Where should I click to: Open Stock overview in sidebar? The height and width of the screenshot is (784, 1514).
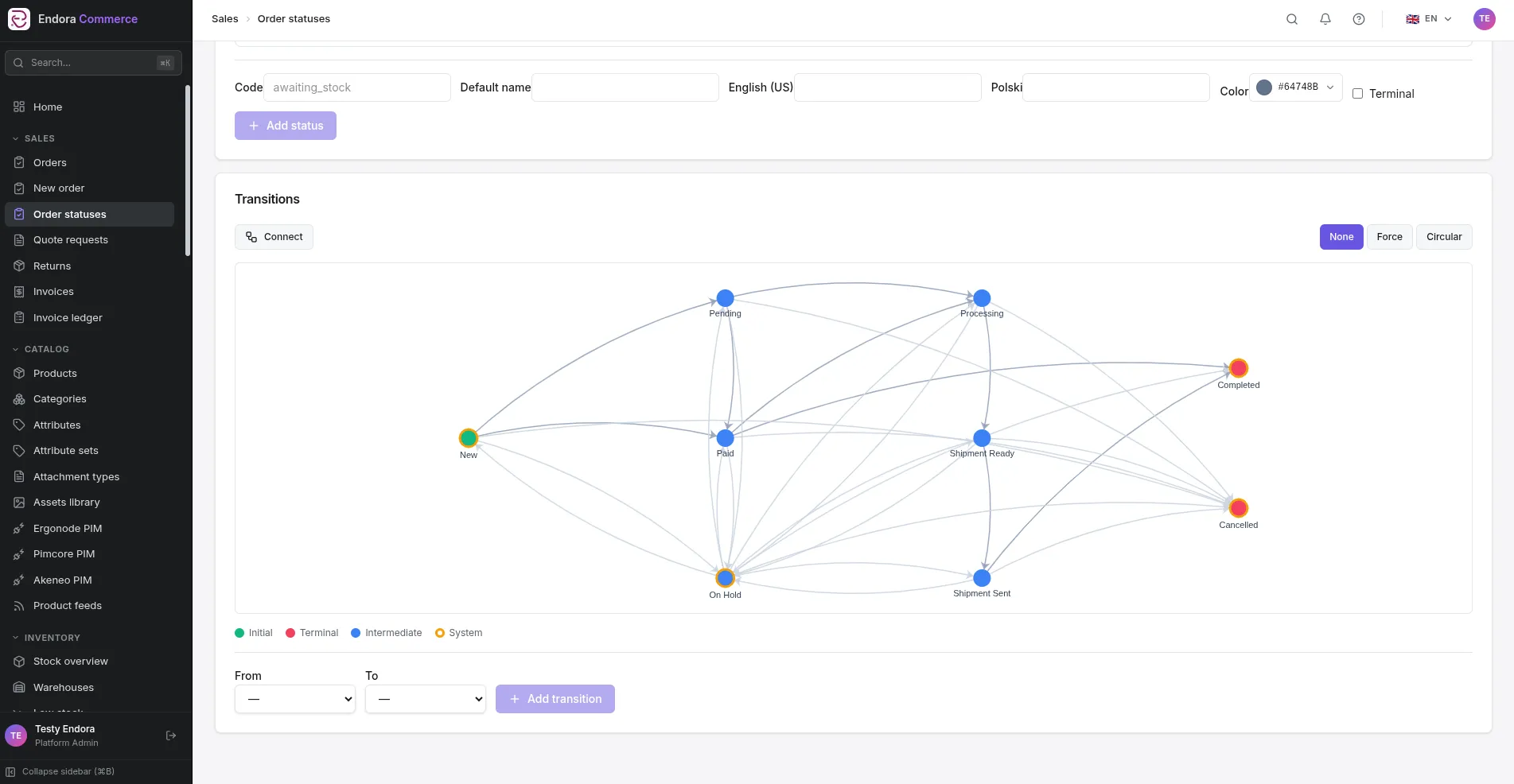click(89, 662)
